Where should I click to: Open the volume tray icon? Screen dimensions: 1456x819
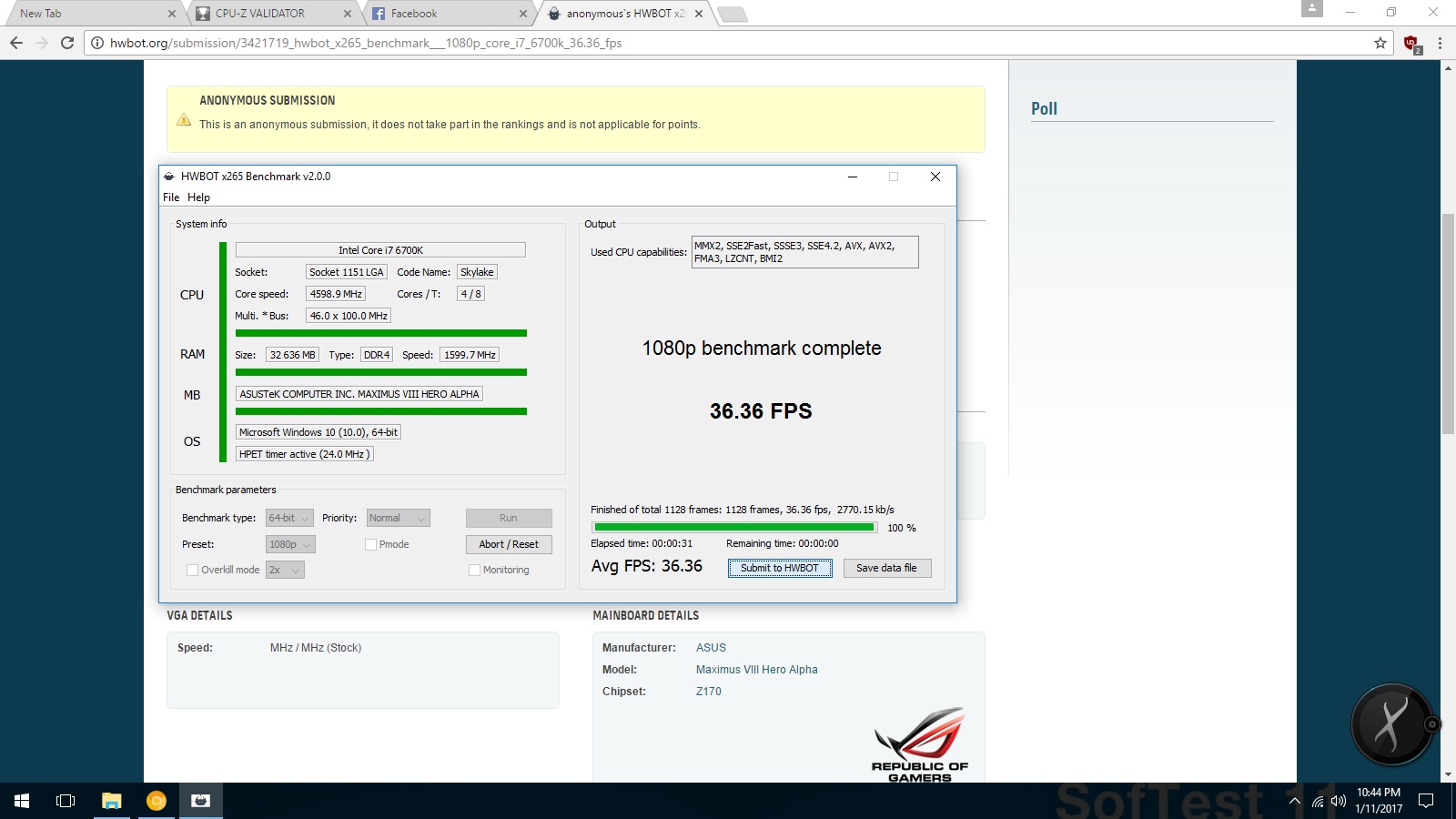[1338, 802]
